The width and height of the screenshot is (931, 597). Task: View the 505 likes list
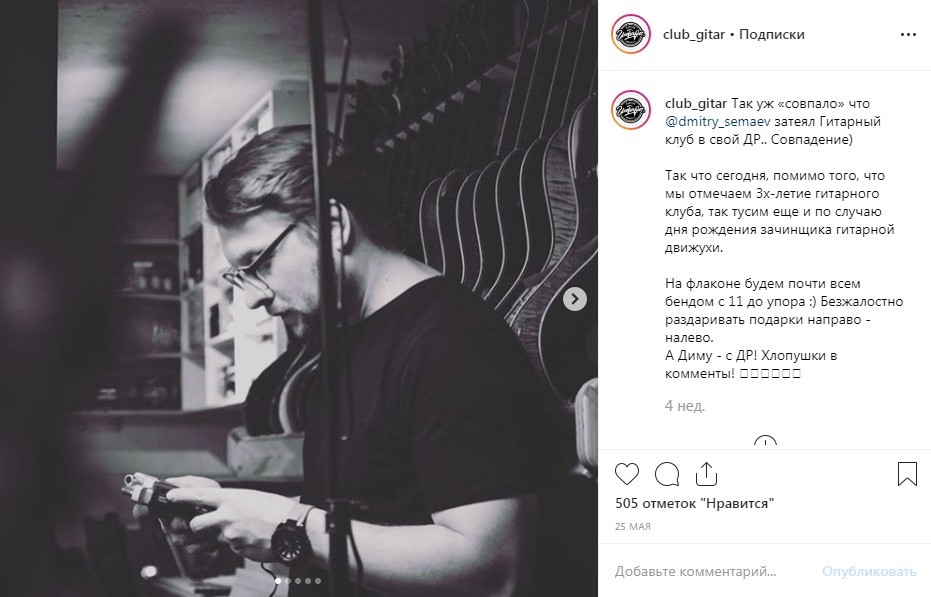tap(694, 503)
